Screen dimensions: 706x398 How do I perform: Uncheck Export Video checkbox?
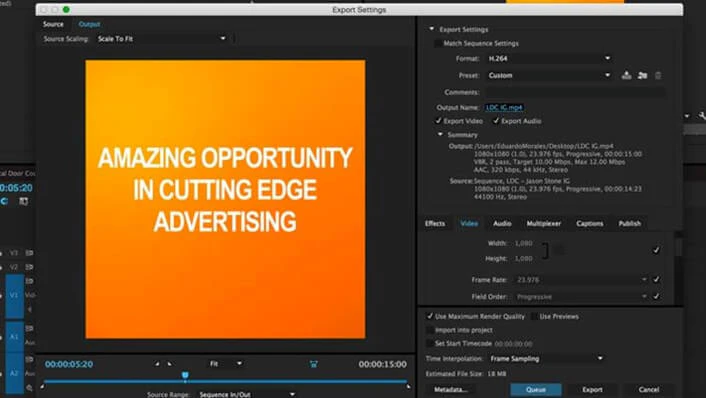[438, 121]
